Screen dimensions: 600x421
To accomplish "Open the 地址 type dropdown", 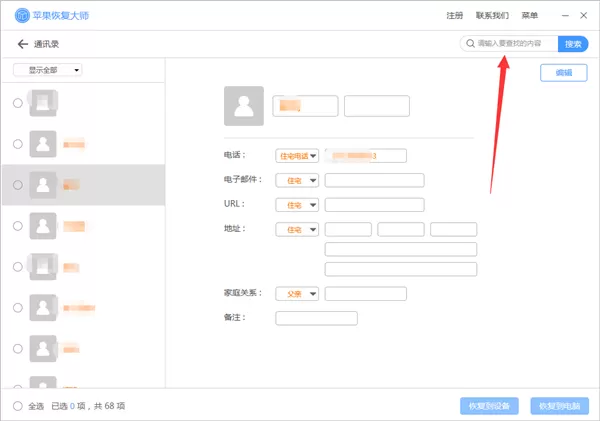I will [x=297, y=230].
